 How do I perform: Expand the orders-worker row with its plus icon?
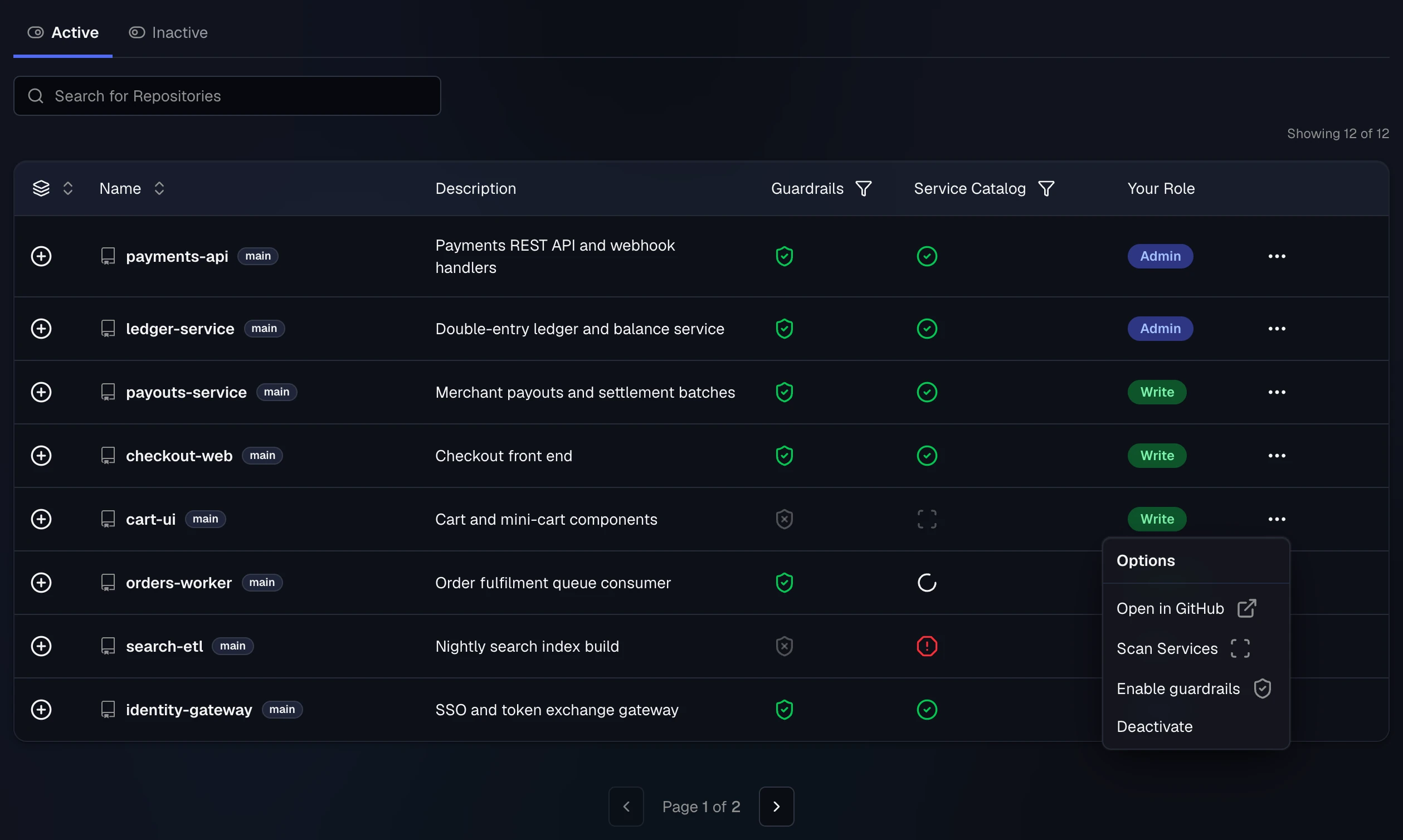point(41,583)
